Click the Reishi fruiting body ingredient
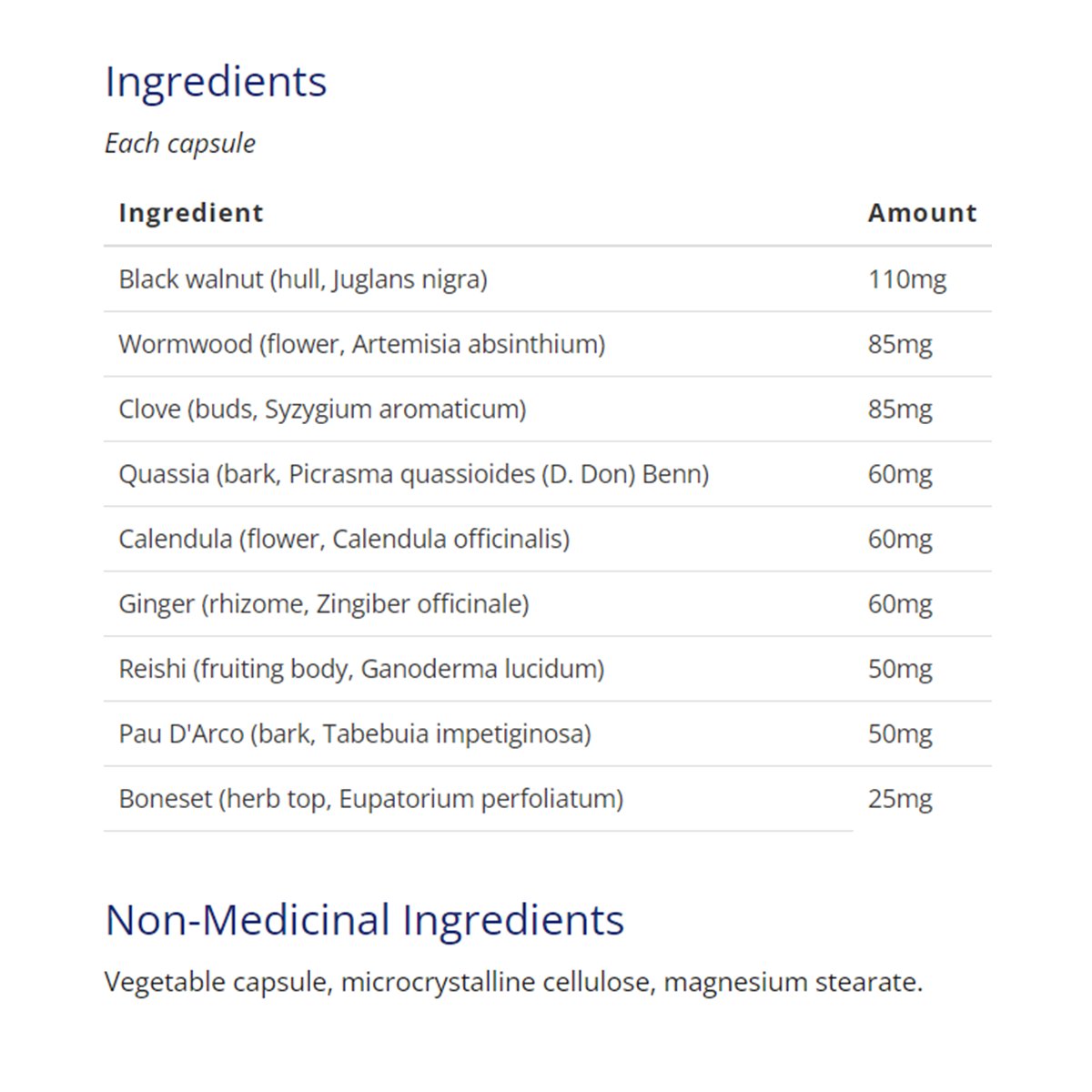 coord(361,670)
